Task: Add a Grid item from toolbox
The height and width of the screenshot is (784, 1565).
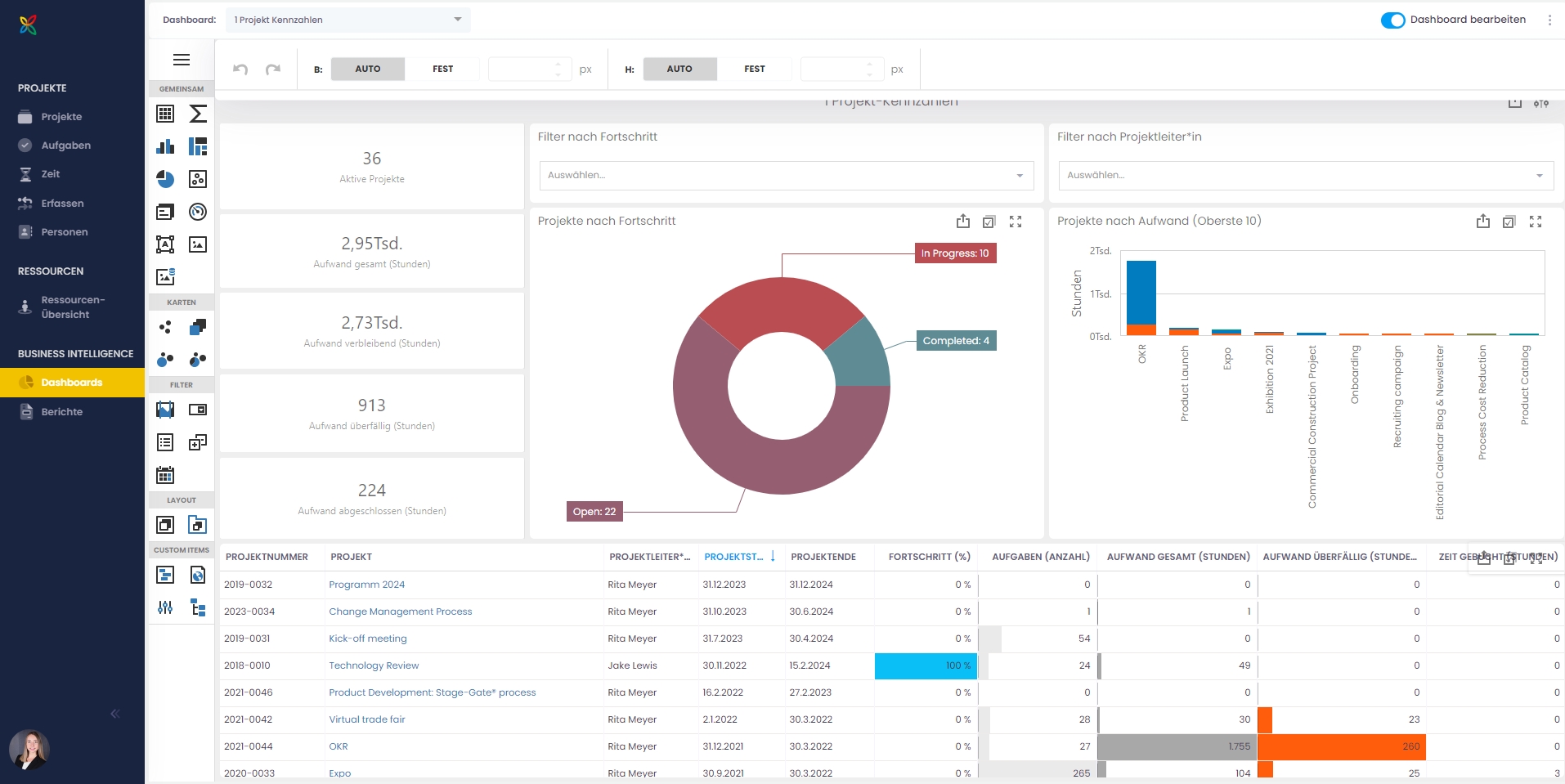Action: [165, 114]
